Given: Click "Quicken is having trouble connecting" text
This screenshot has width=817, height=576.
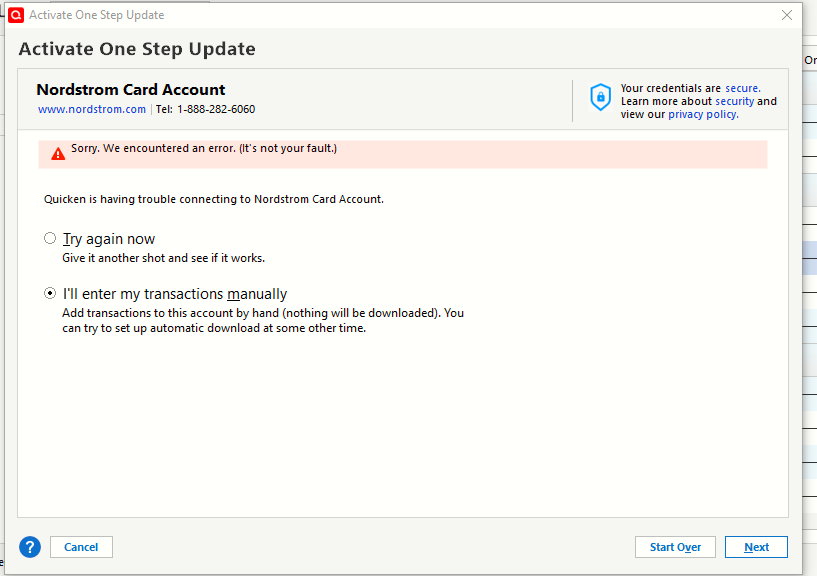Looking at the screenshot, I should click(214, 199).
